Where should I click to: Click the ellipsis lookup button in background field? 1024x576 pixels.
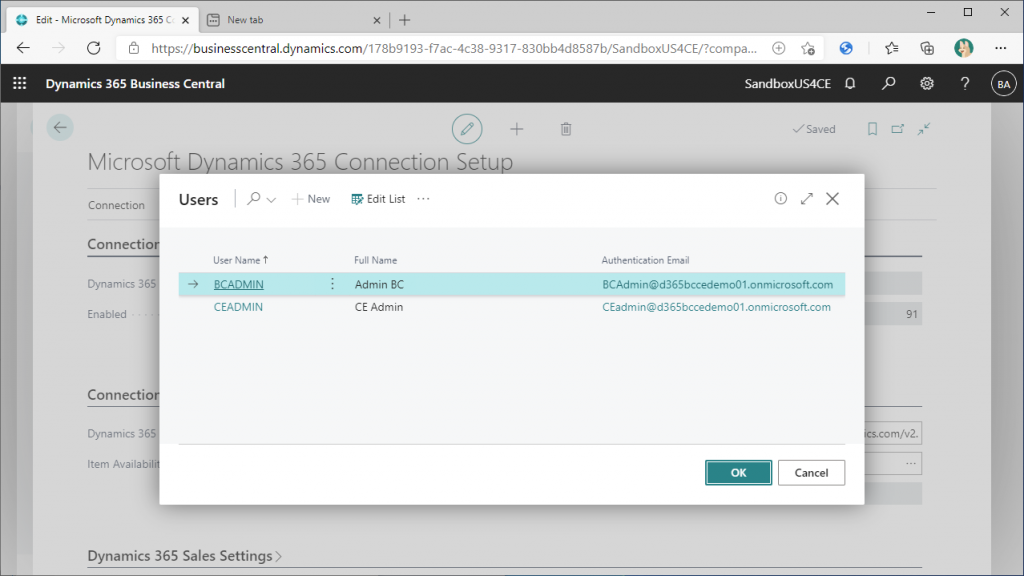pyautogui.click(x=910, y=463)
